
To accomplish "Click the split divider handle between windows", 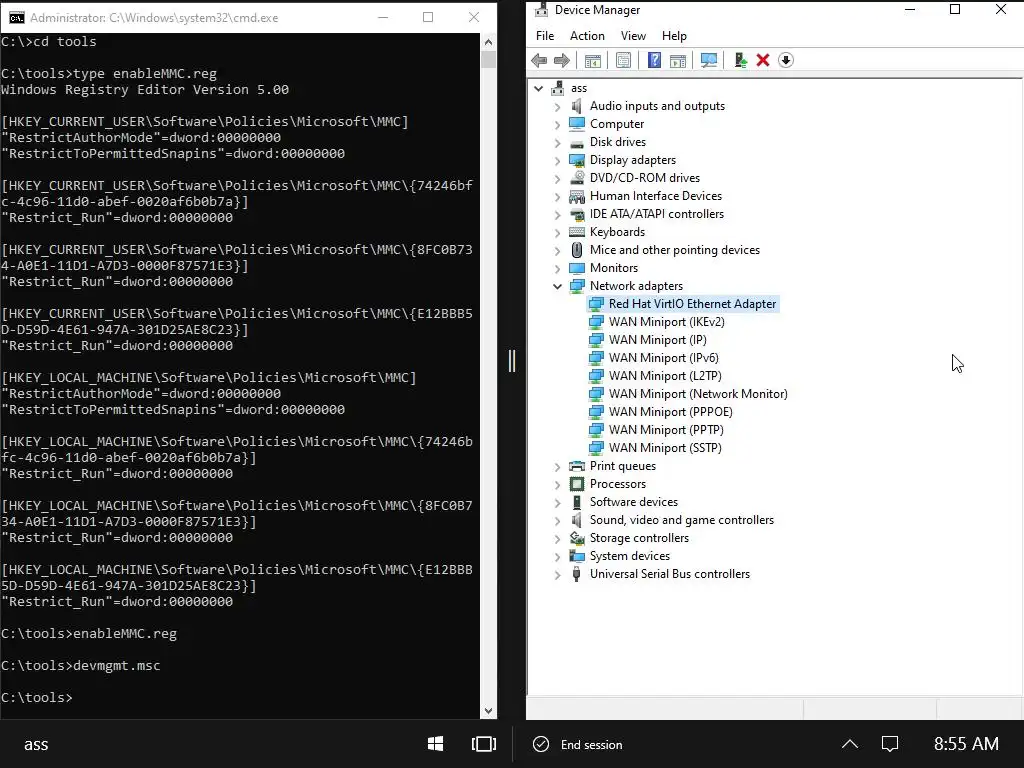I will [512, 360].
